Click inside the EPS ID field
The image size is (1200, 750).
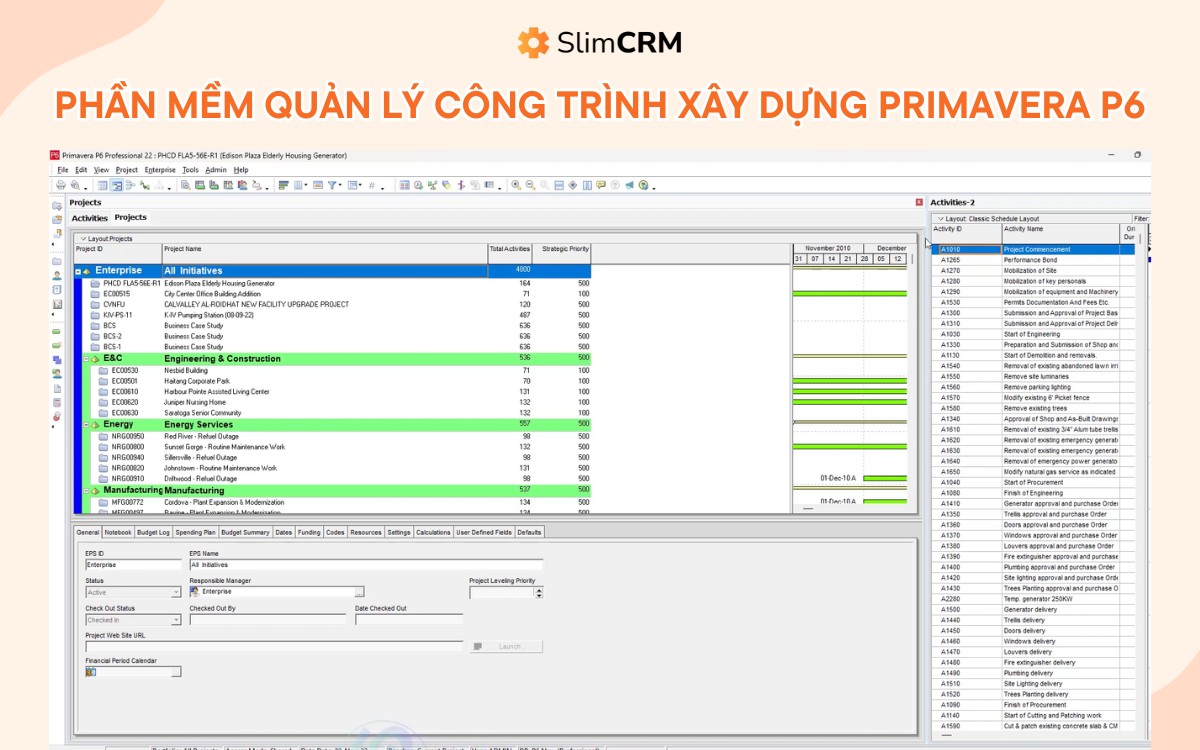click(x=132, y=565)
